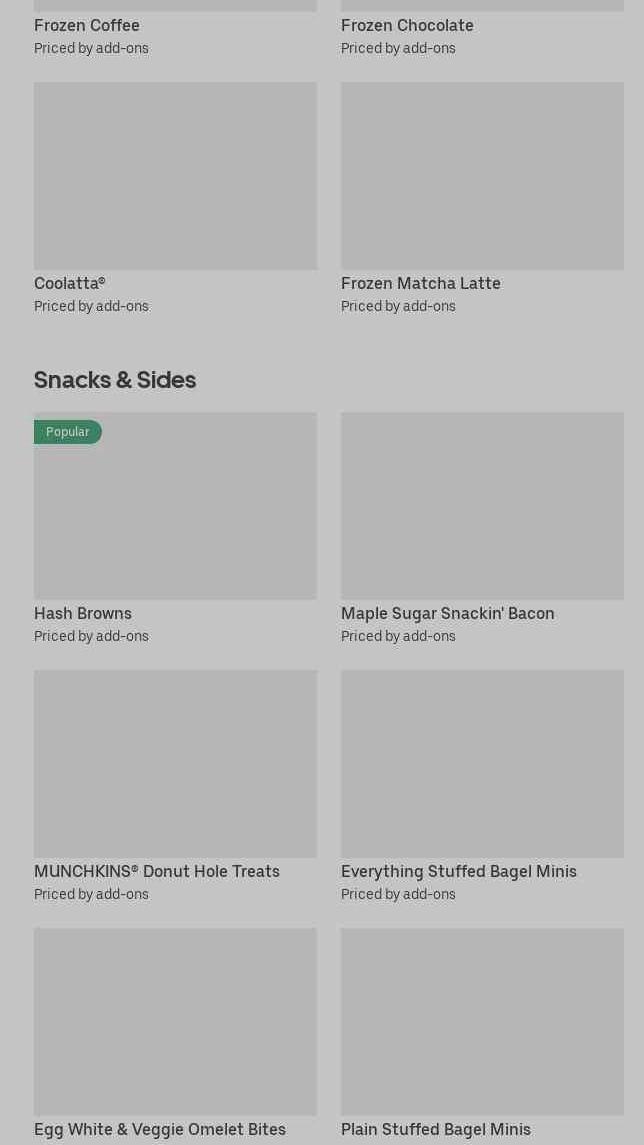The image size is (644, 1145).
Task: Open Everything Stuffed Bagel Minis image
Action: [x=482, y=763]
